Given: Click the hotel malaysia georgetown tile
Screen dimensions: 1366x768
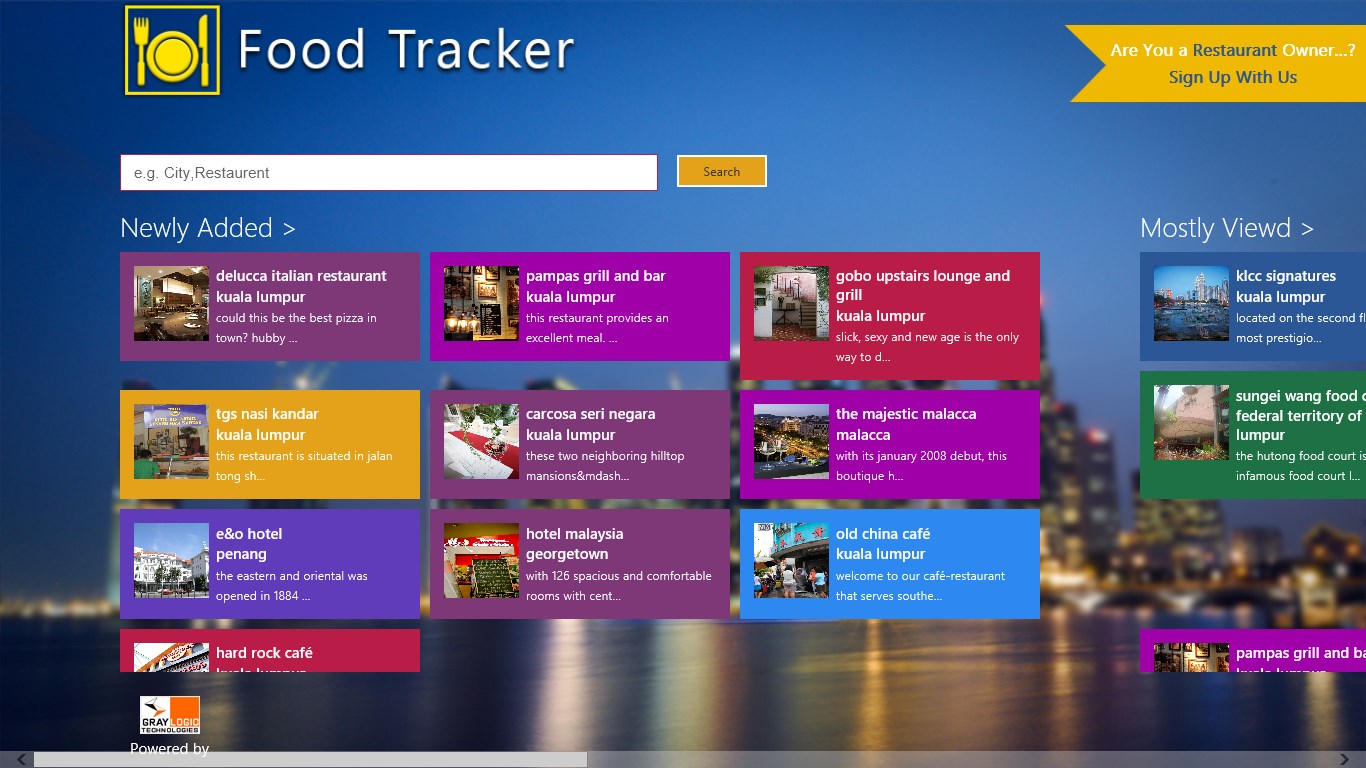Looking at the screenshot, I should click(580, 561).
